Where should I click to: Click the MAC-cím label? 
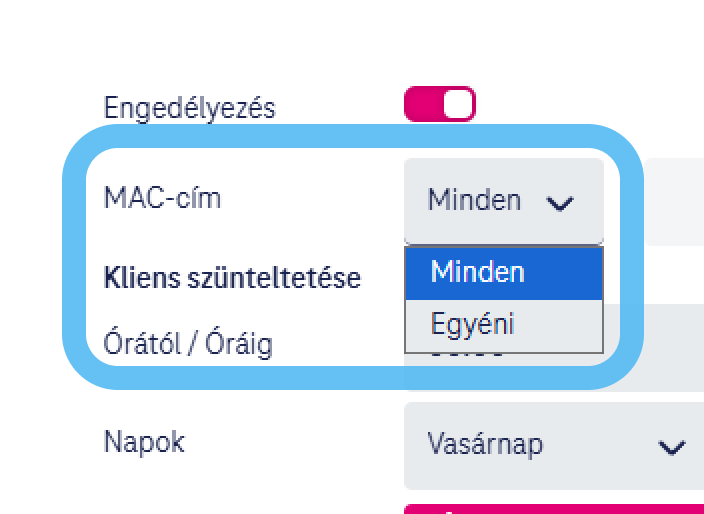tap(162, 198)
